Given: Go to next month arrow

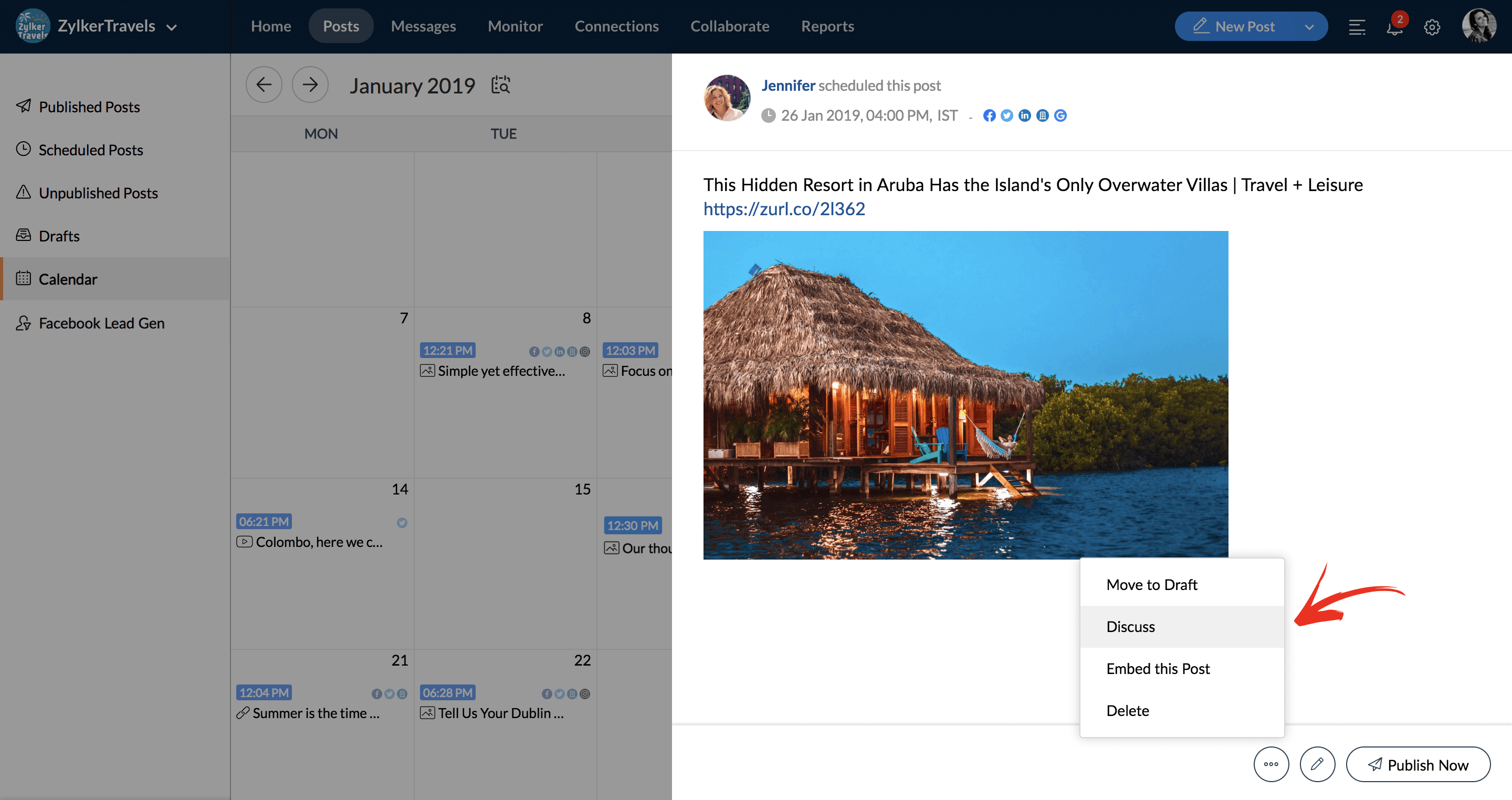Looking at the screenshot, I should click(x=310, y=85).
